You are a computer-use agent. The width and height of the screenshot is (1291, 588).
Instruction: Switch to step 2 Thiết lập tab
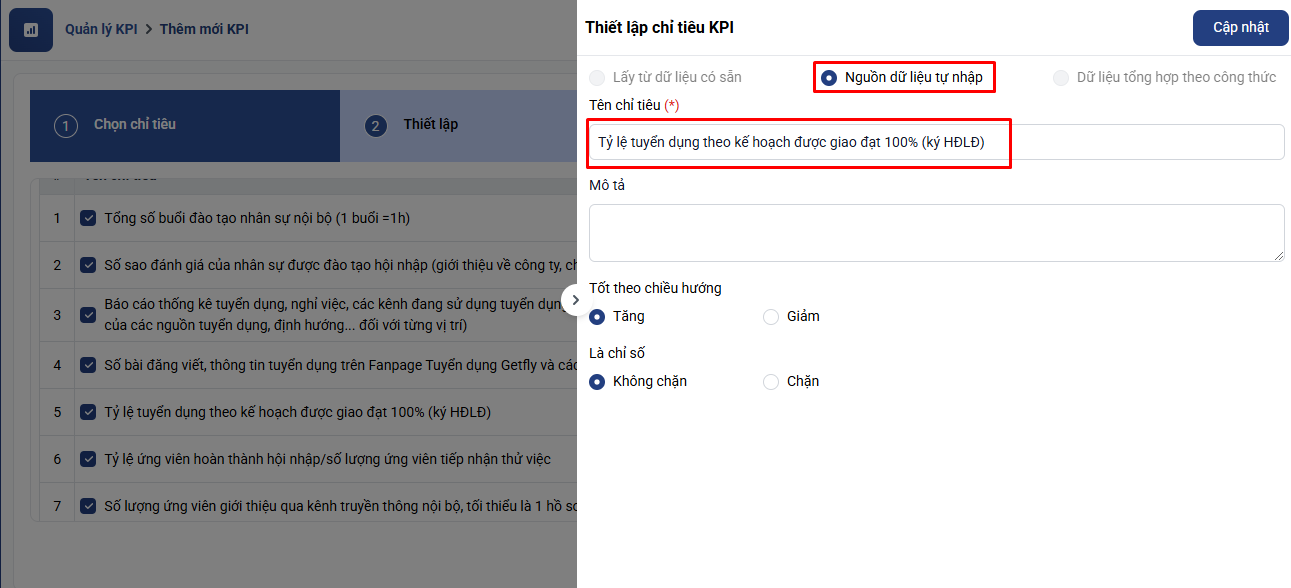(430, 125)
